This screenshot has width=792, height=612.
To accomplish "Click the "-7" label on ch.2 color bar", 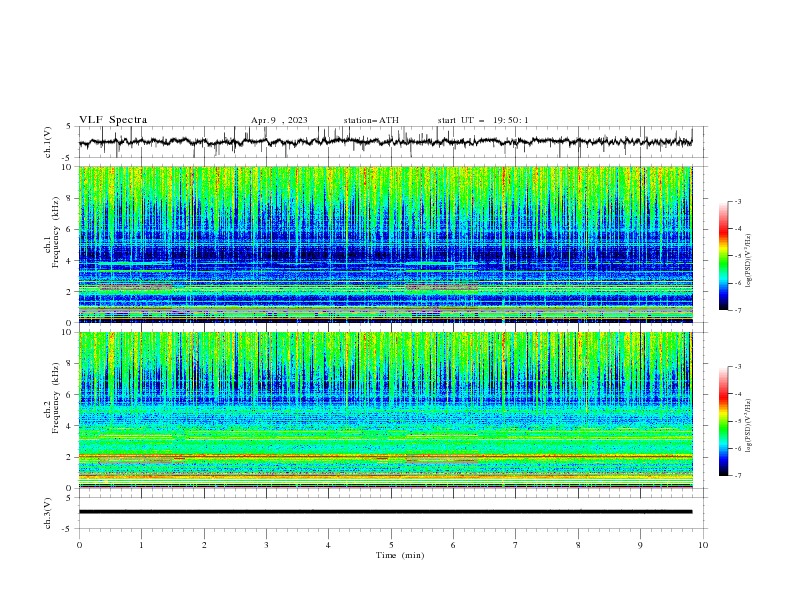I will (x=738, y=476).
